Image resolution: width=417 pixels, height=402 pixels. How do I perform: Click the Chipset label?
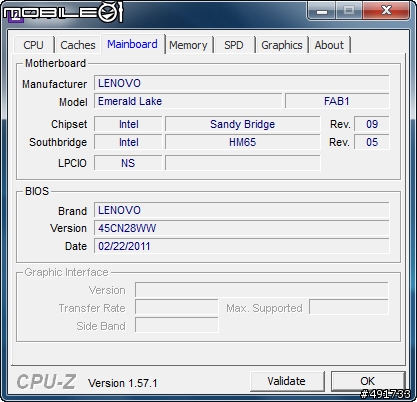[69, 124]
